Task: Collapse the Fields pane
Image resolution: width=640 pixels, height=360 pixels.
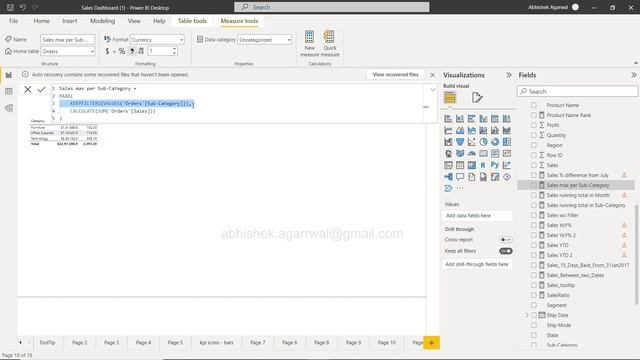Action: point(633,75)
